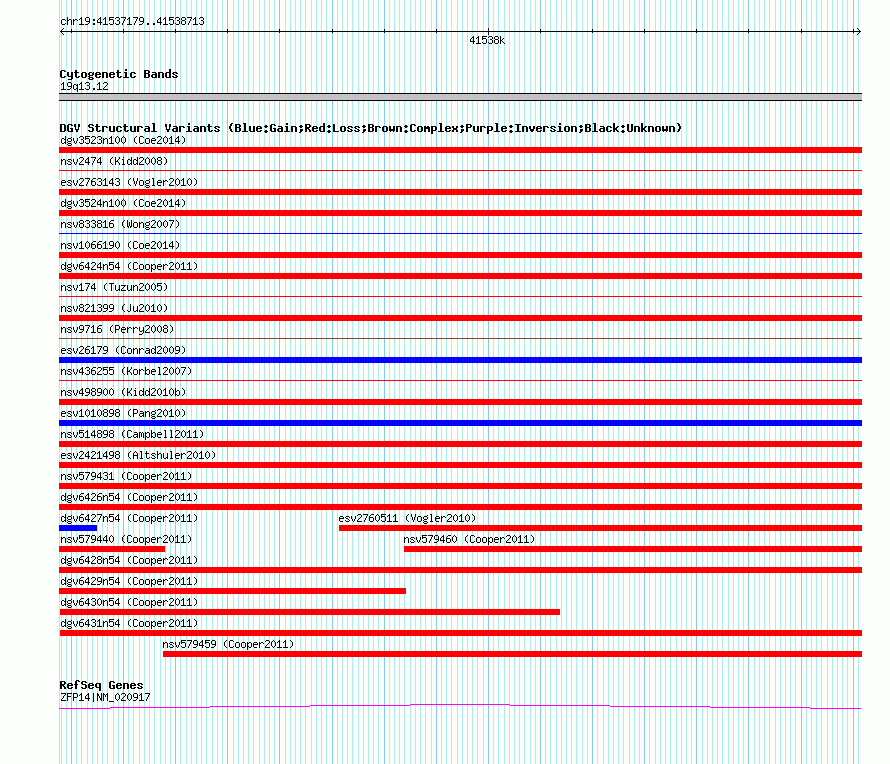Click the nsv579431 (Cooper2011) label
This screenshot has width=890, height=764.
[x=126, y=476]
